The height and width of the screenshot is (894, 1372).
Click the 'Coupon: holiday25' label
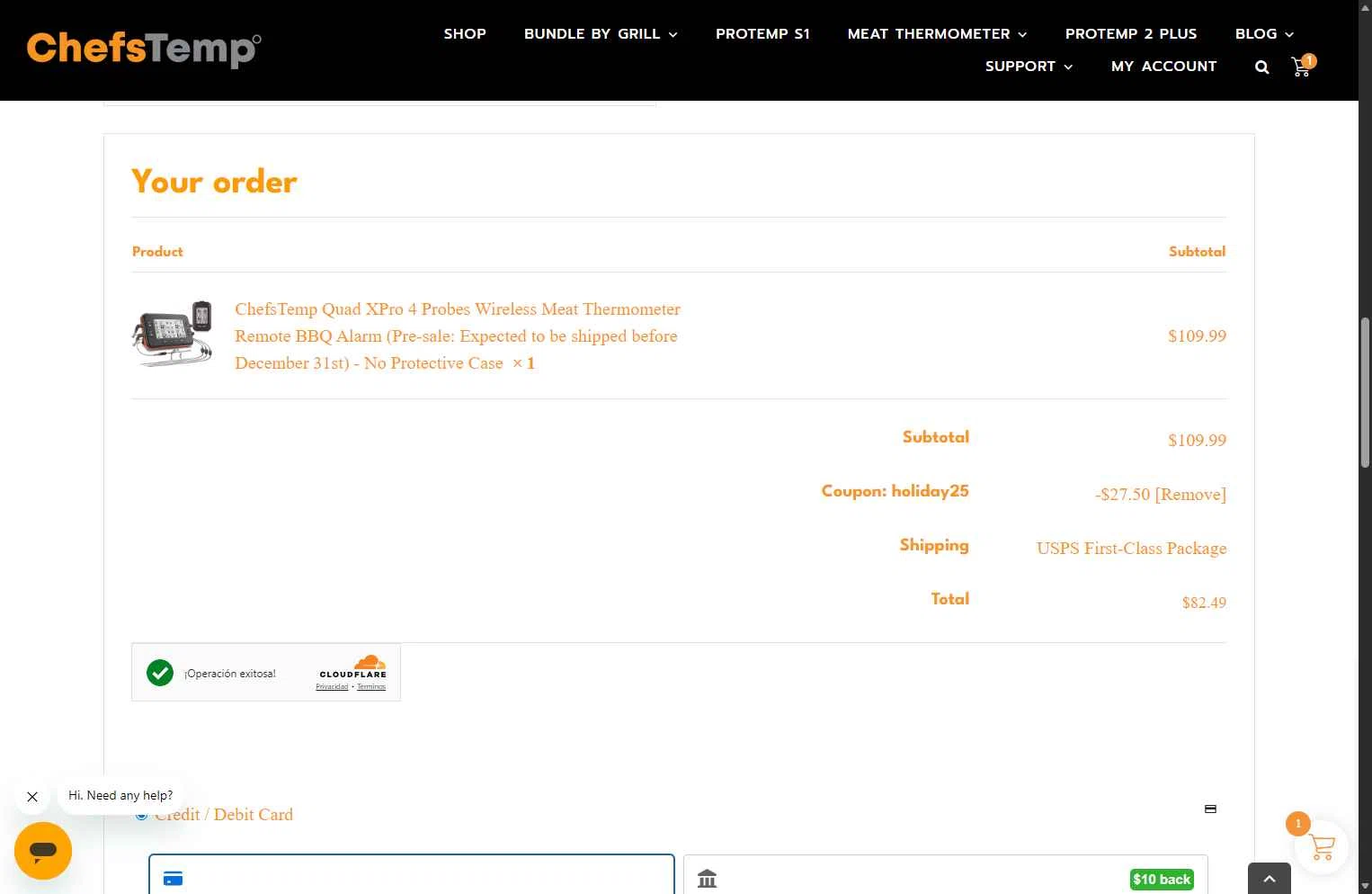895,491
